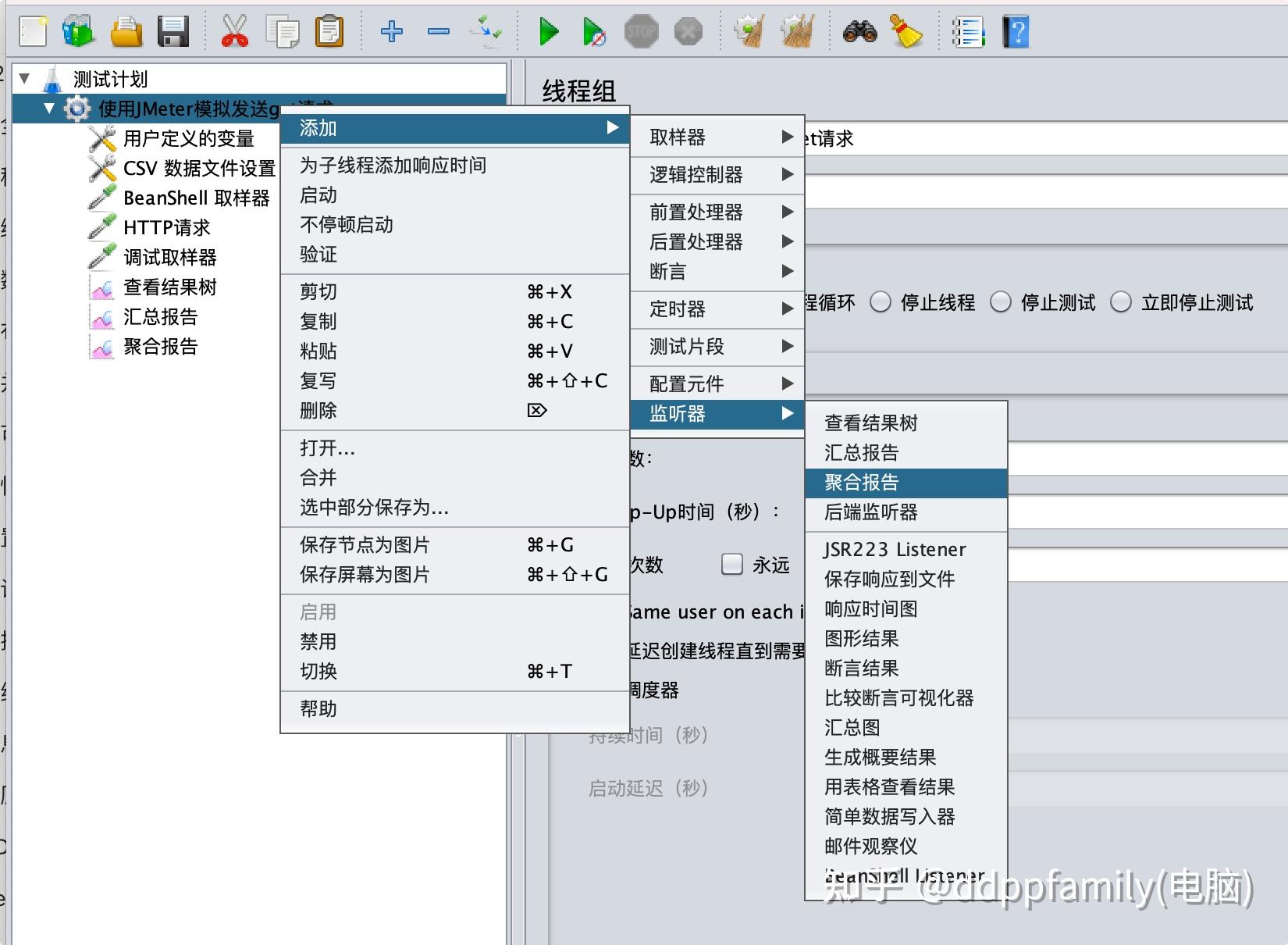
Task: Select the 立即停止测试 radio button
Action: tap(1123, 302)
